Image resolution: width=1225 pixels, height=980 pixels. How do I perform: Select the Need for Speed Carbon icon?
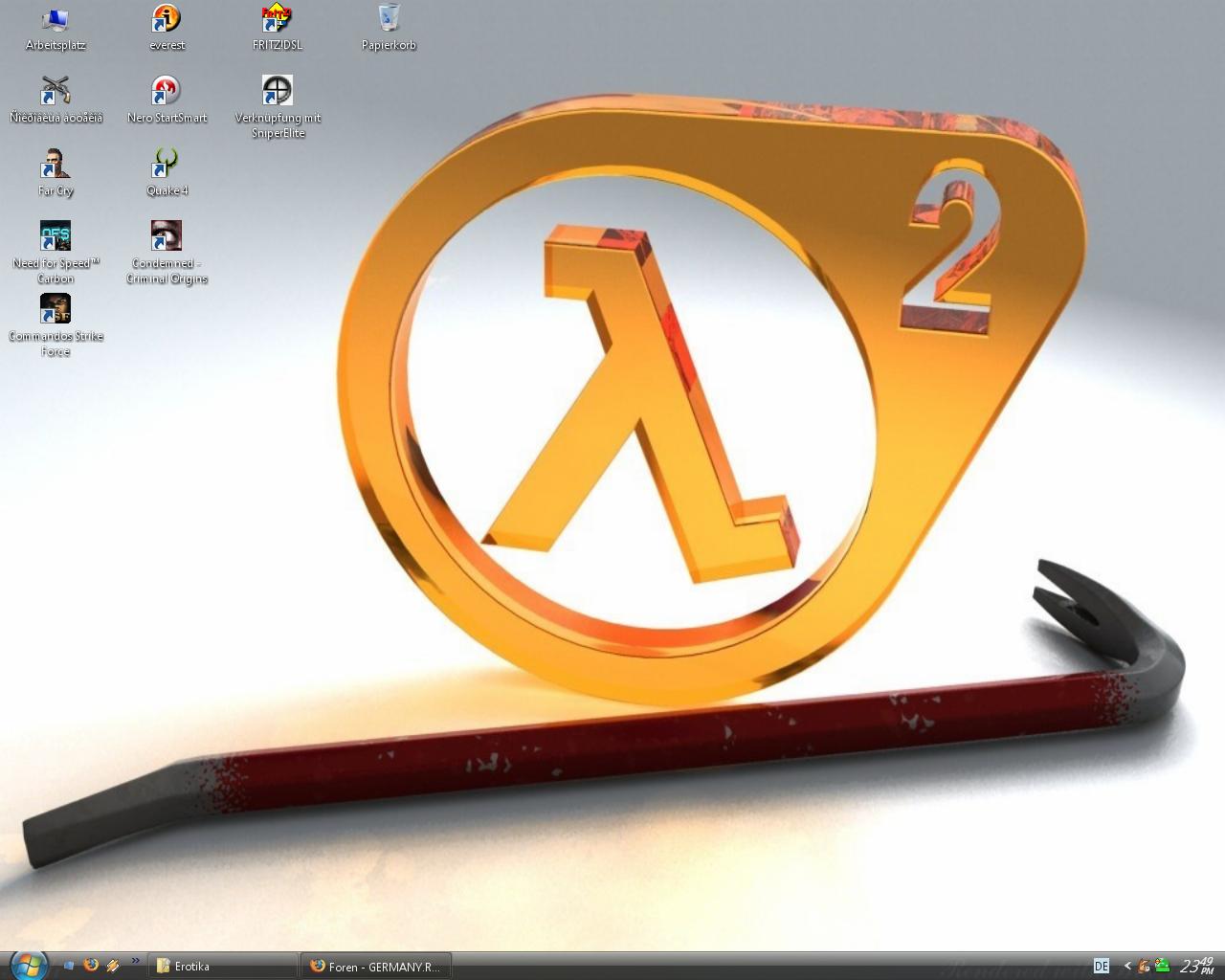click(56, 253)
